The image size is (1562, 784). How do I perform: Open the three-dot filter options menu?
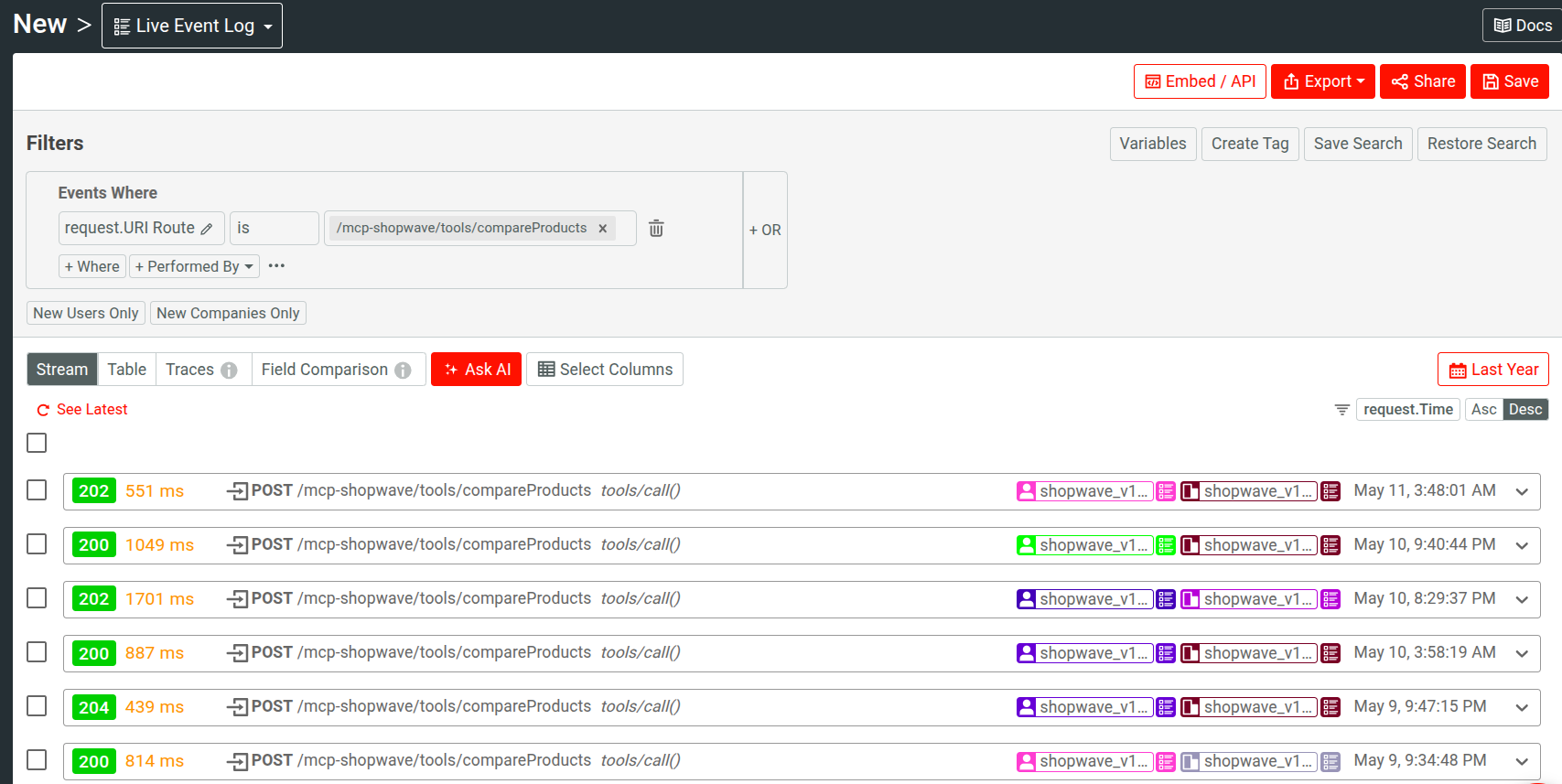click(276, 266)
